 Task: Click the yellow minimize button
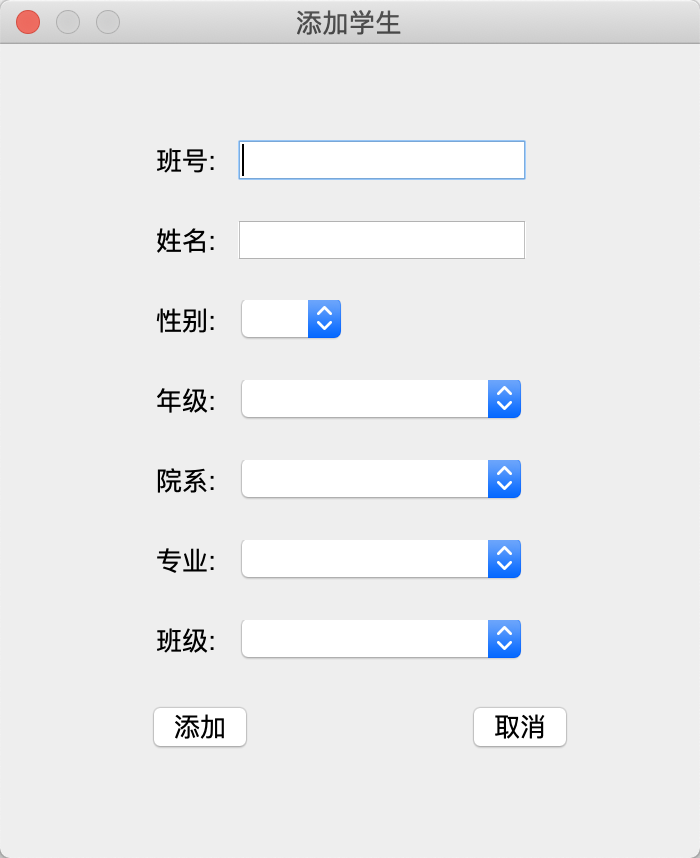click(x=66, y=21)
